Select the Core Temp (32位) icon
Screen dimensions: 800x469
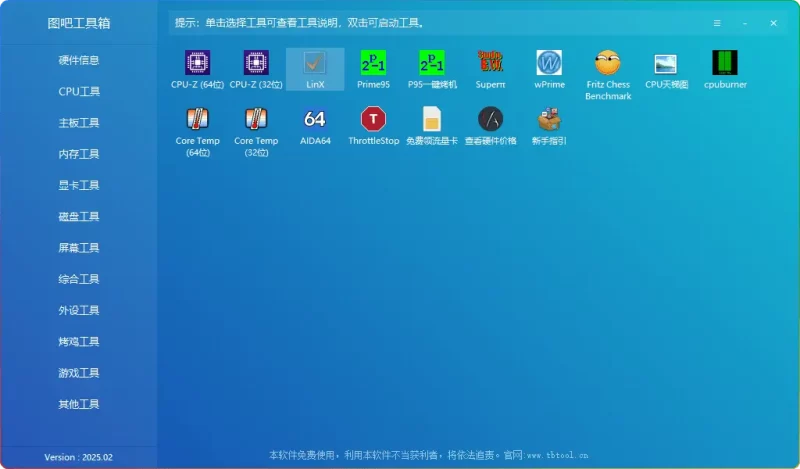point(256,119)
